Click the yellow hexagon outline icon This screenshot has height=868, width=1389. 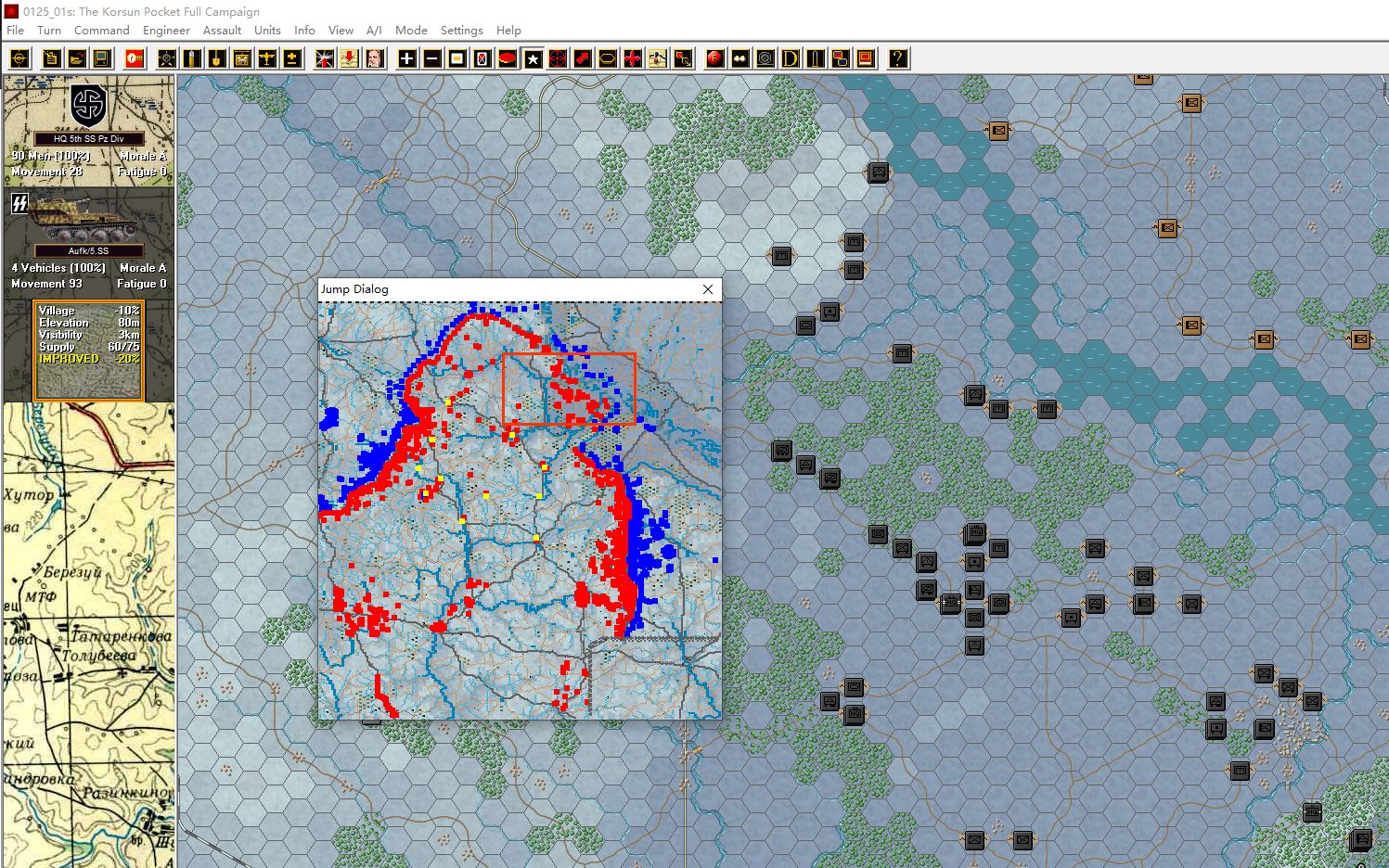607,58
